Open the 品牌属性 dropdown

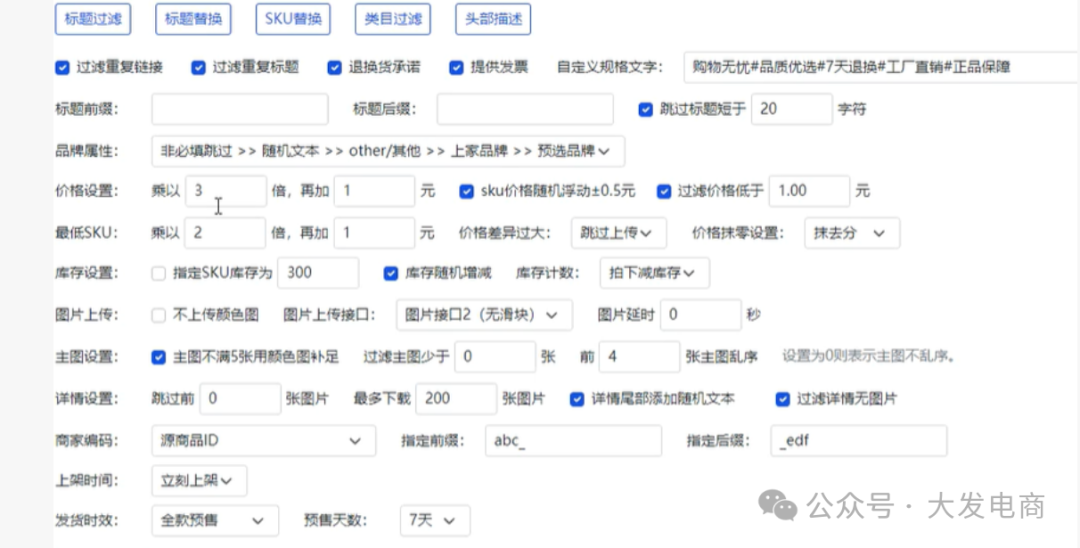[388, 151]
